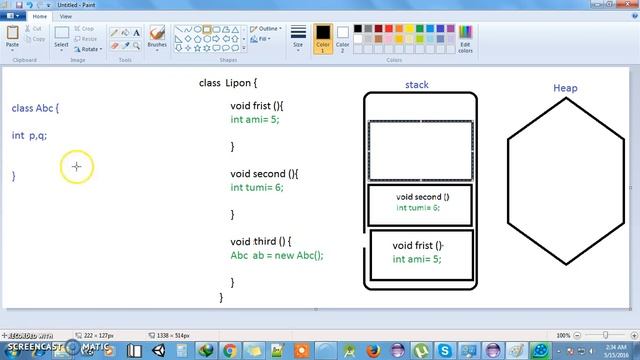Open Skype from the taskbar

coord(445,350)
